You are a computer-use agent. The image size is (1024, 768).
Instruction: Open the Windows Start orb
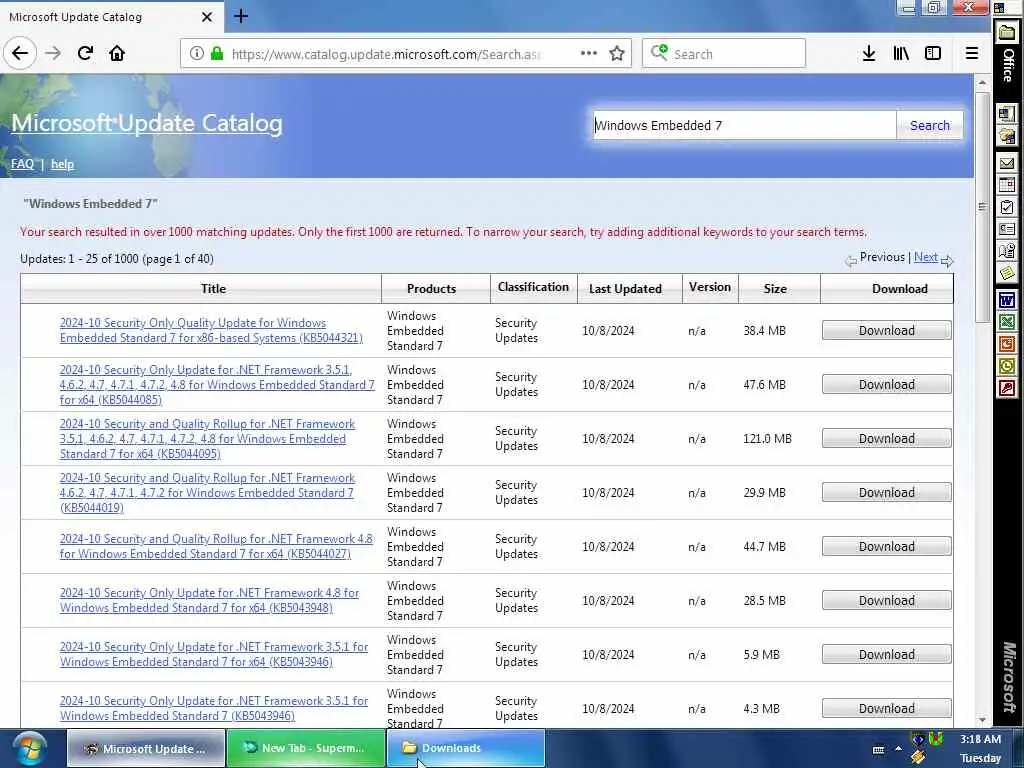(29, 748)
